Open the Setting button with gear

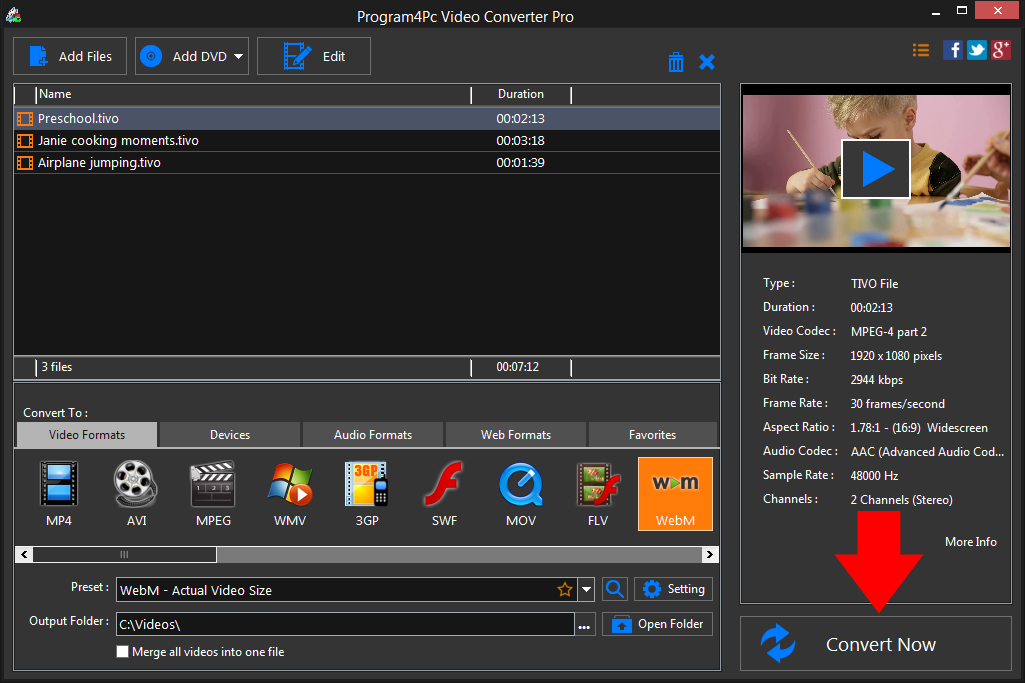click(x=673, y=589)
